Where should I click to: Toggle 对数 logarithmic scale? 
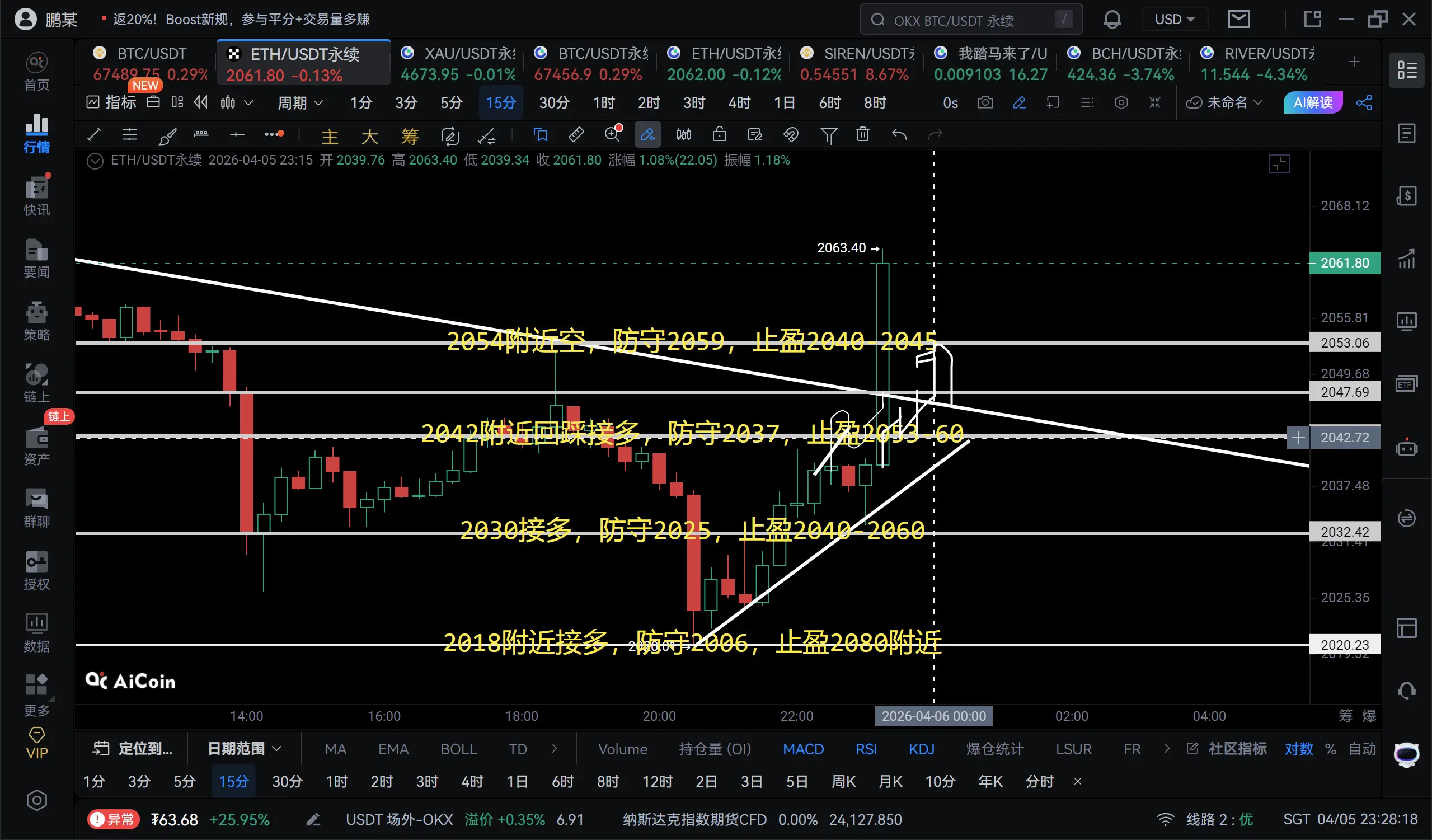coord(1298,749)
